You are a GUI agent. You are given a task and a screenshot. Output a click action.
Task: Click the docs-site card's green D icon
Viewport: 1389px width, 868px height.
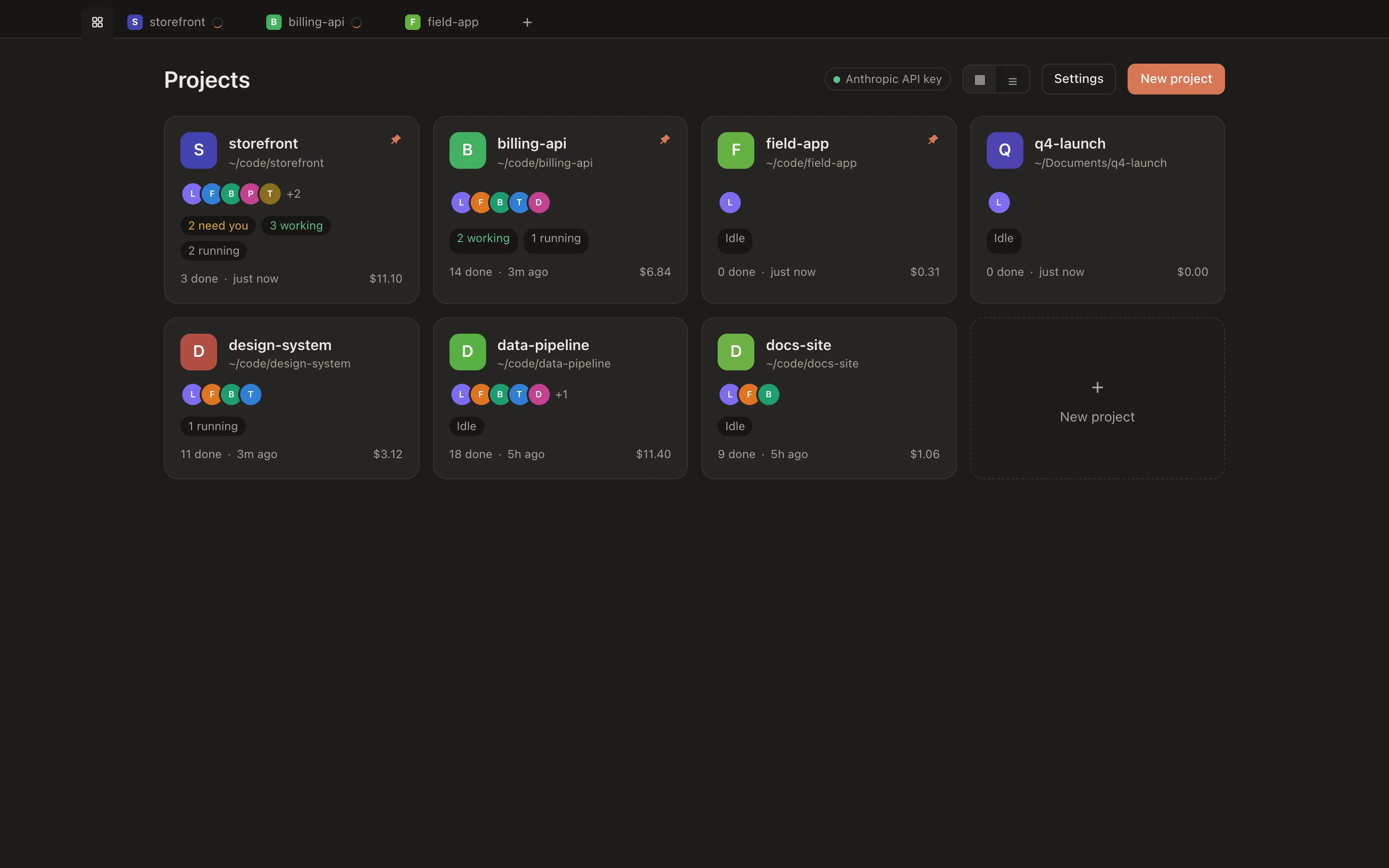coord(736,352)
